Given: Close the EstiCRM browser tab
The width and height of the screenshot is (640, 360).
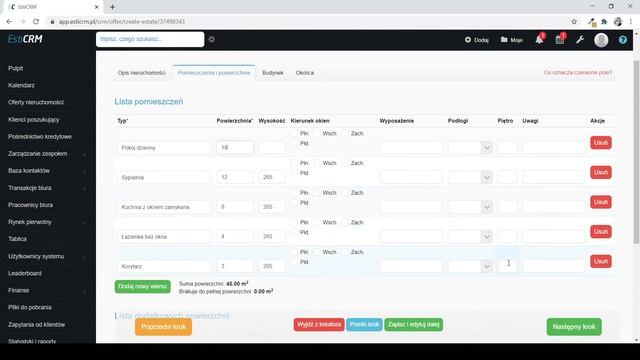Looking at the screenshot, I should click(x=96, y=7).
